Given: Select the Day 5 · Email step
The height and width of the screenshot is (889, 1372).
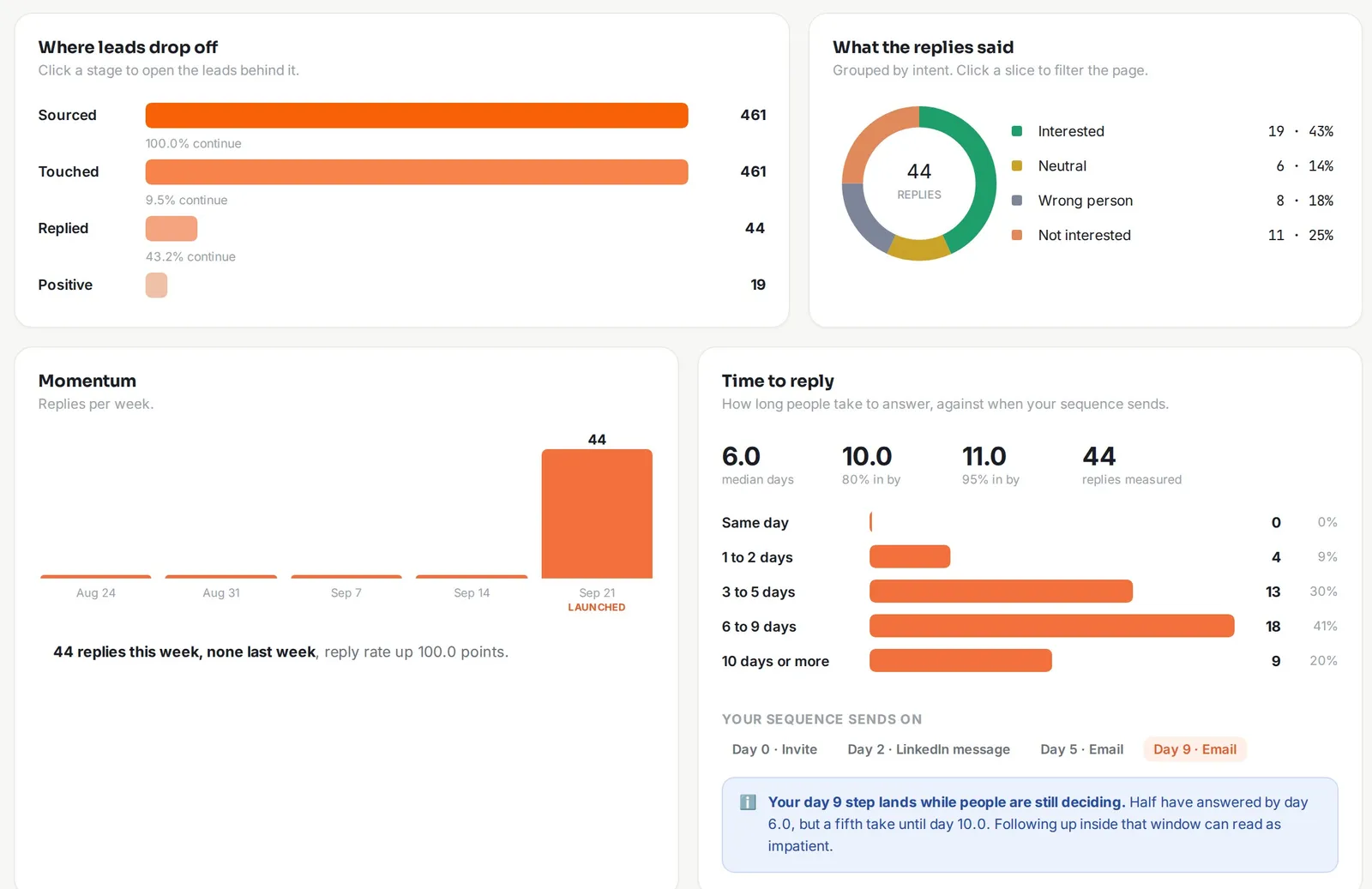Looking at the screenshot, I should [x=1081, y=749].
